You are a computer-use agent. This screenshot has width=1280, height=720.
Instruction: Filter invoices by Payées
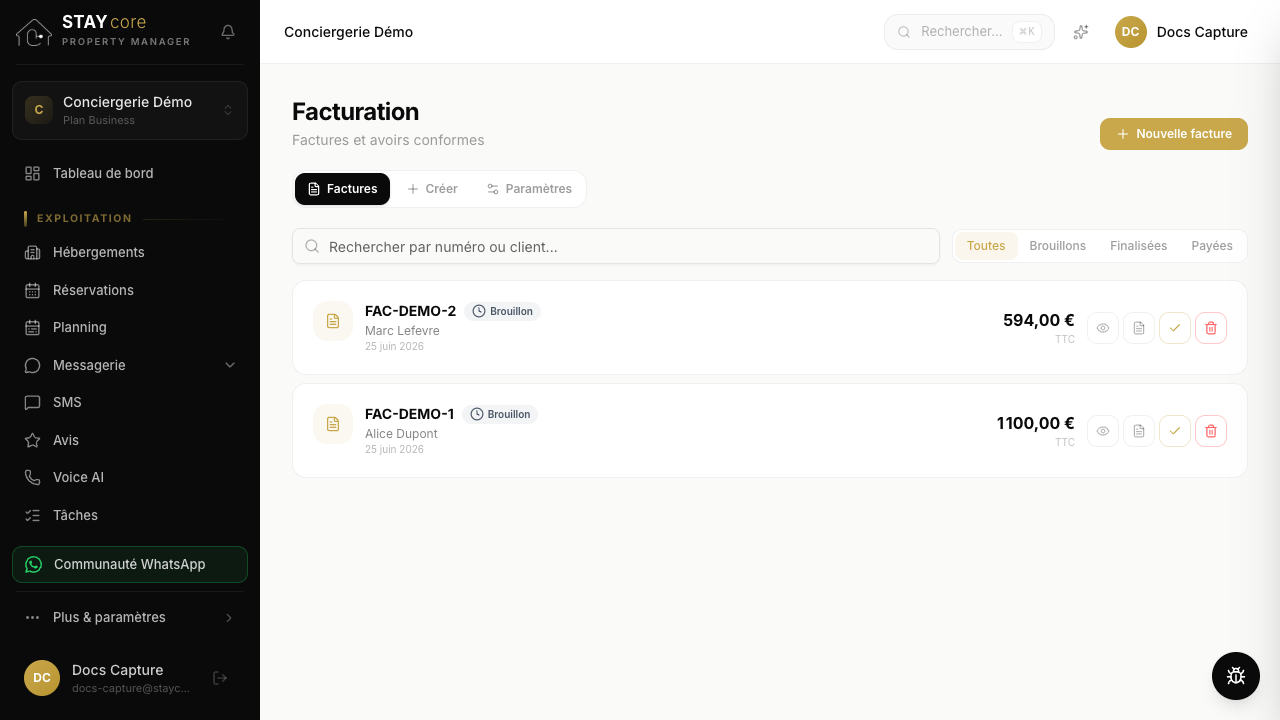pyautogui.click(x=1212, y=246)
